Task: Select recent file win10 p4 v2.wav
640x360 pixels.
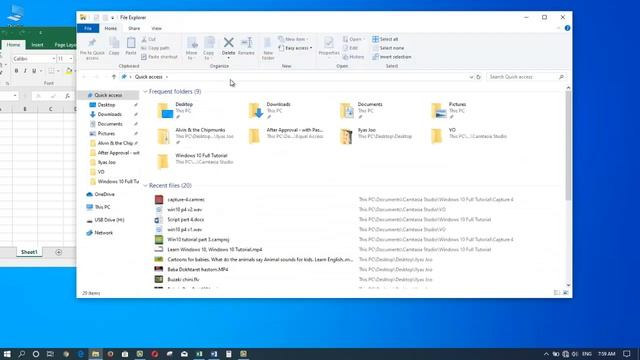Action: (x=184, y=209)
